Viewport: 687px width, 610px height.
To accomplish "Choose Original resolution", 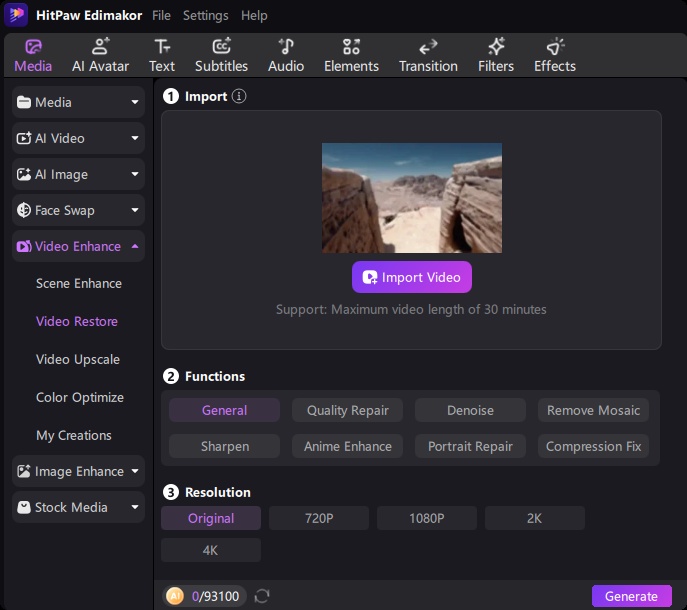I will (x=211, y=518).
